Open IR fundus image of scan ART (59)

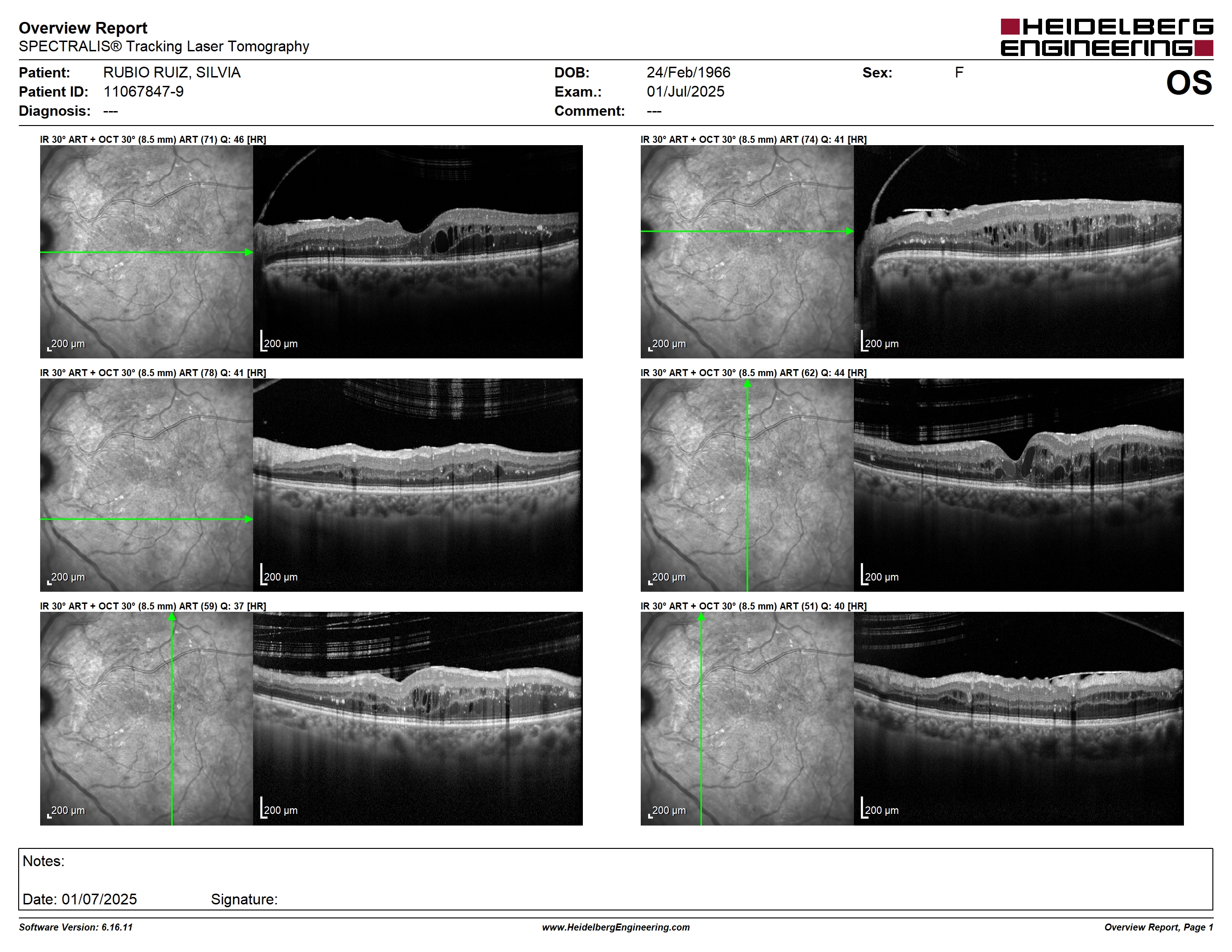click(x=146, y=719)
